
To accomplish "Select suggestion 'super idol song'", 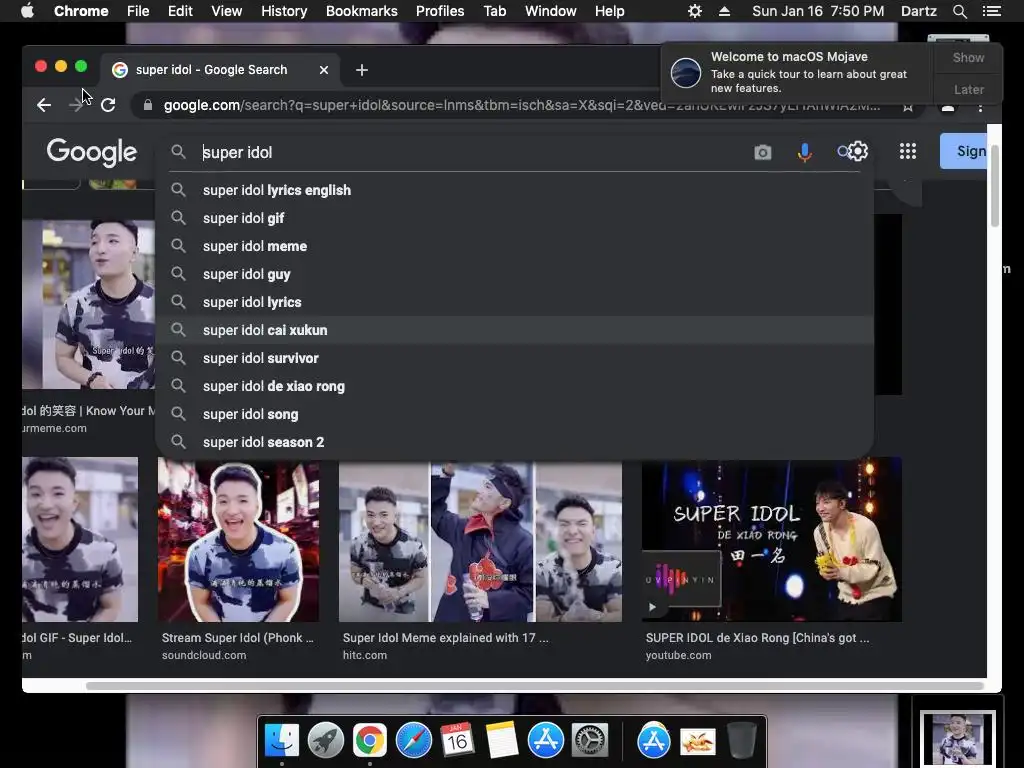I will coord(515,415).
